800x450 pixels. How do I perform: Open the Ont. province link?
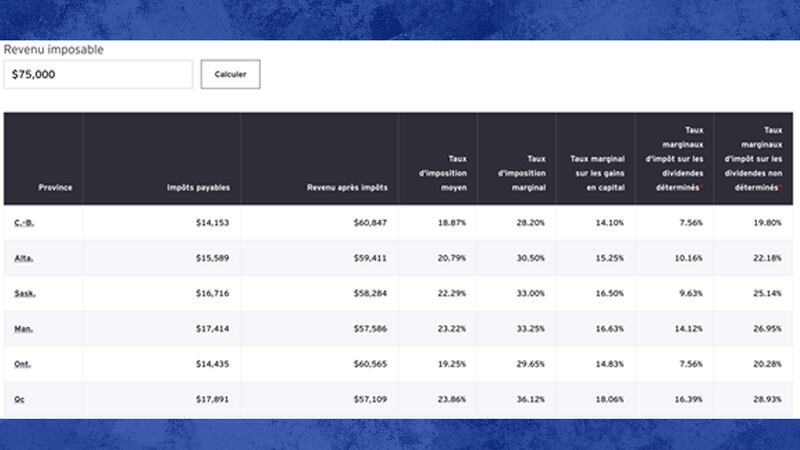[x=24, y=363]
